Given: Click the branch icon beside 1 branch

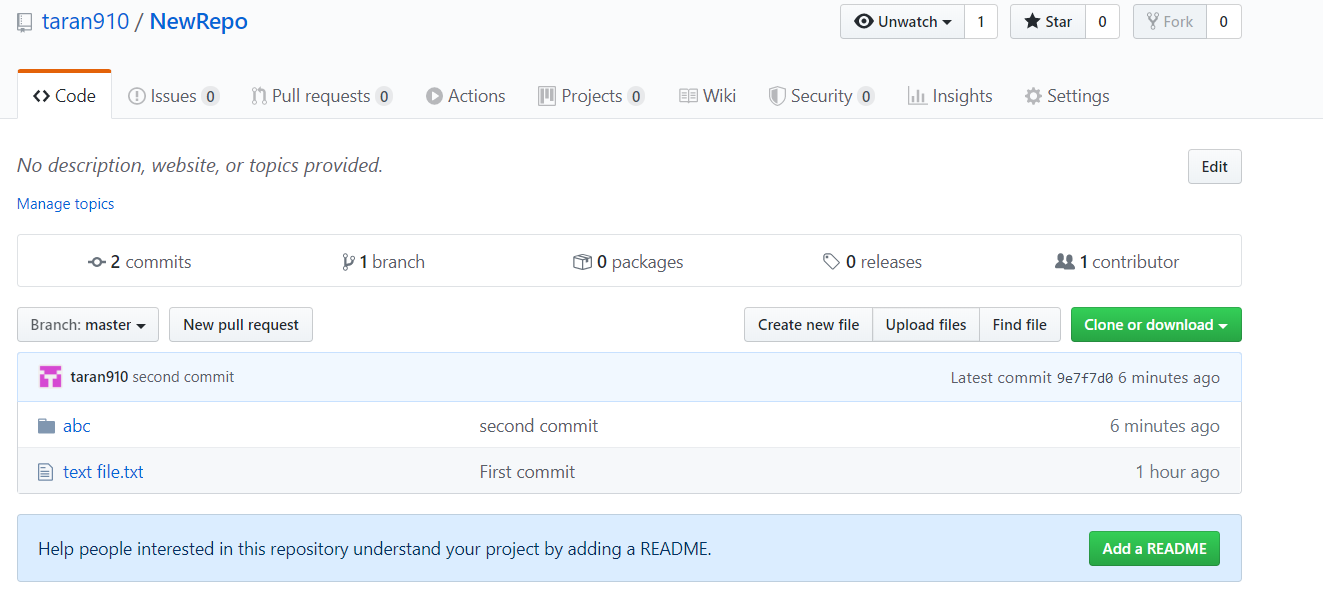Looking at the screenshot, I should (x=348, y=262).
